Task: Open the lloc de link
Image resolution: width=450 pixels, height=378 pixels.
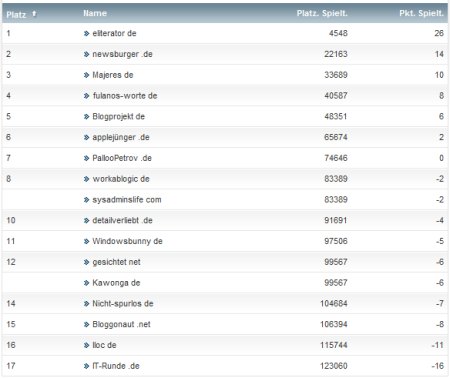Action: click(x=104, y=345)
